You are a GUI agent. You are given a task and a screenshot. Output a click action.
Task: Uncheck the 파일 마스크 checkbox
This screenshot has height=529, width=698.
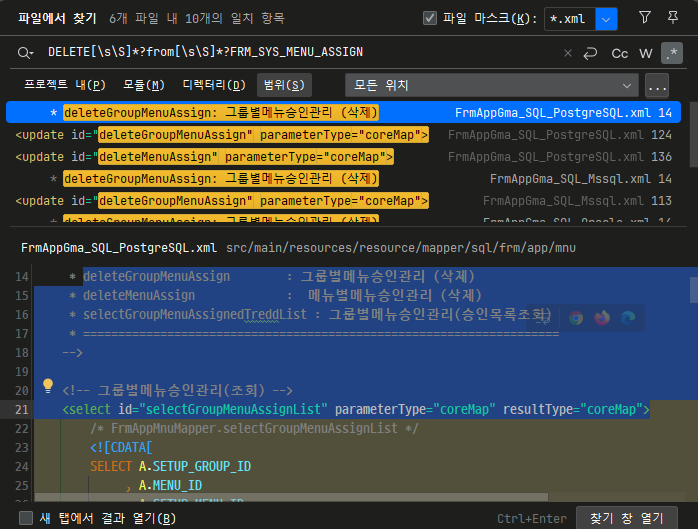click(x=431, y=18)
